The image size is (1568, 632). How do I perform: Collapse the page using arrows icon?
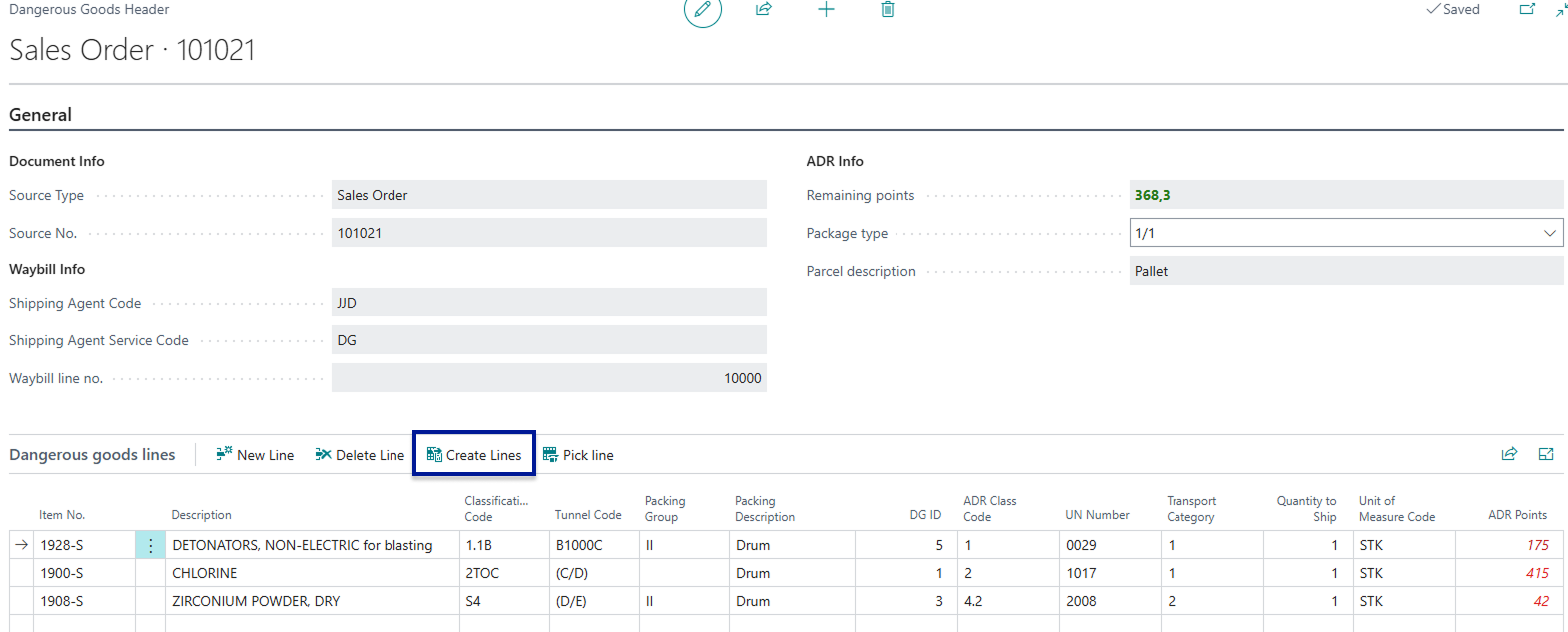pos(1561,10)
